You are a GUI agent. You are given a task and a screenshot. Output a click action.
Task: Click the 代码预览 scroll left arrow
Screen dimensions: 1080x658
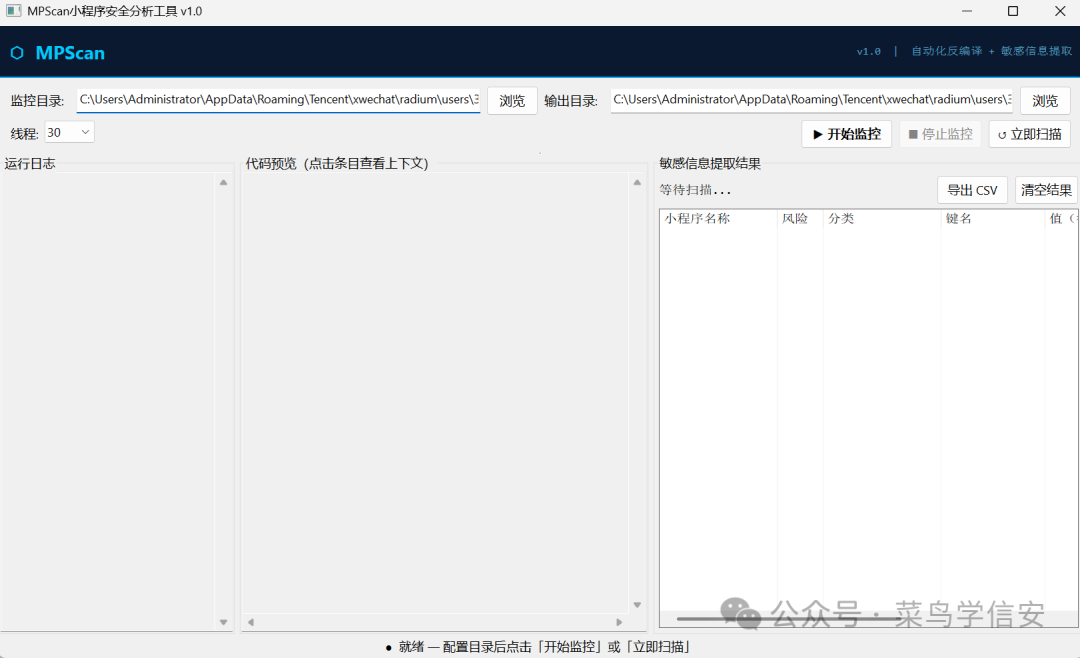(251, 622)
